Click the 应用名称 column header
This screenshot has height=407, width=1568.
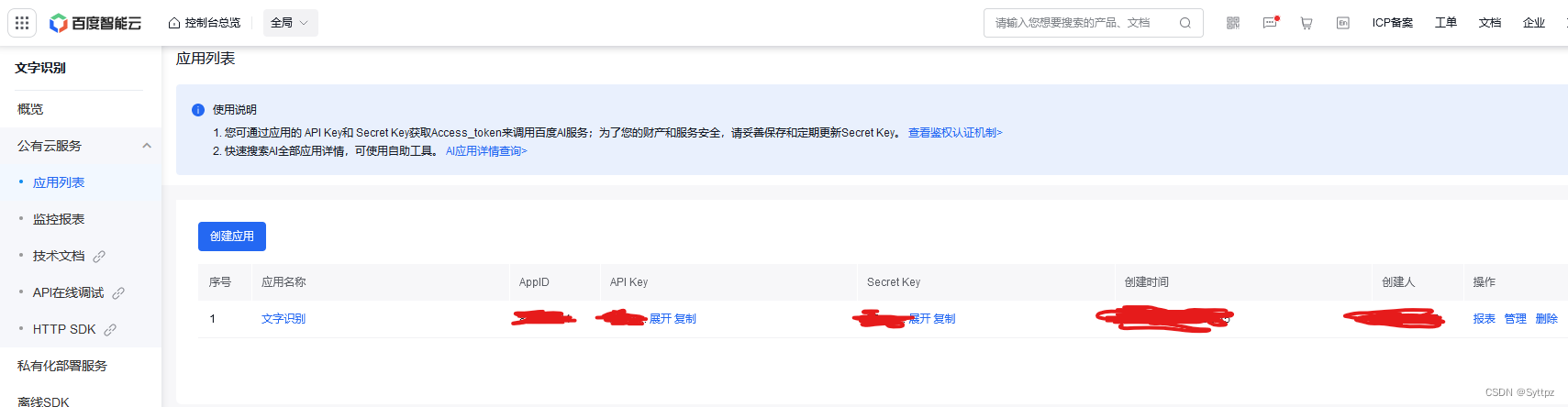pyautogui.click(x=284, y=282)
